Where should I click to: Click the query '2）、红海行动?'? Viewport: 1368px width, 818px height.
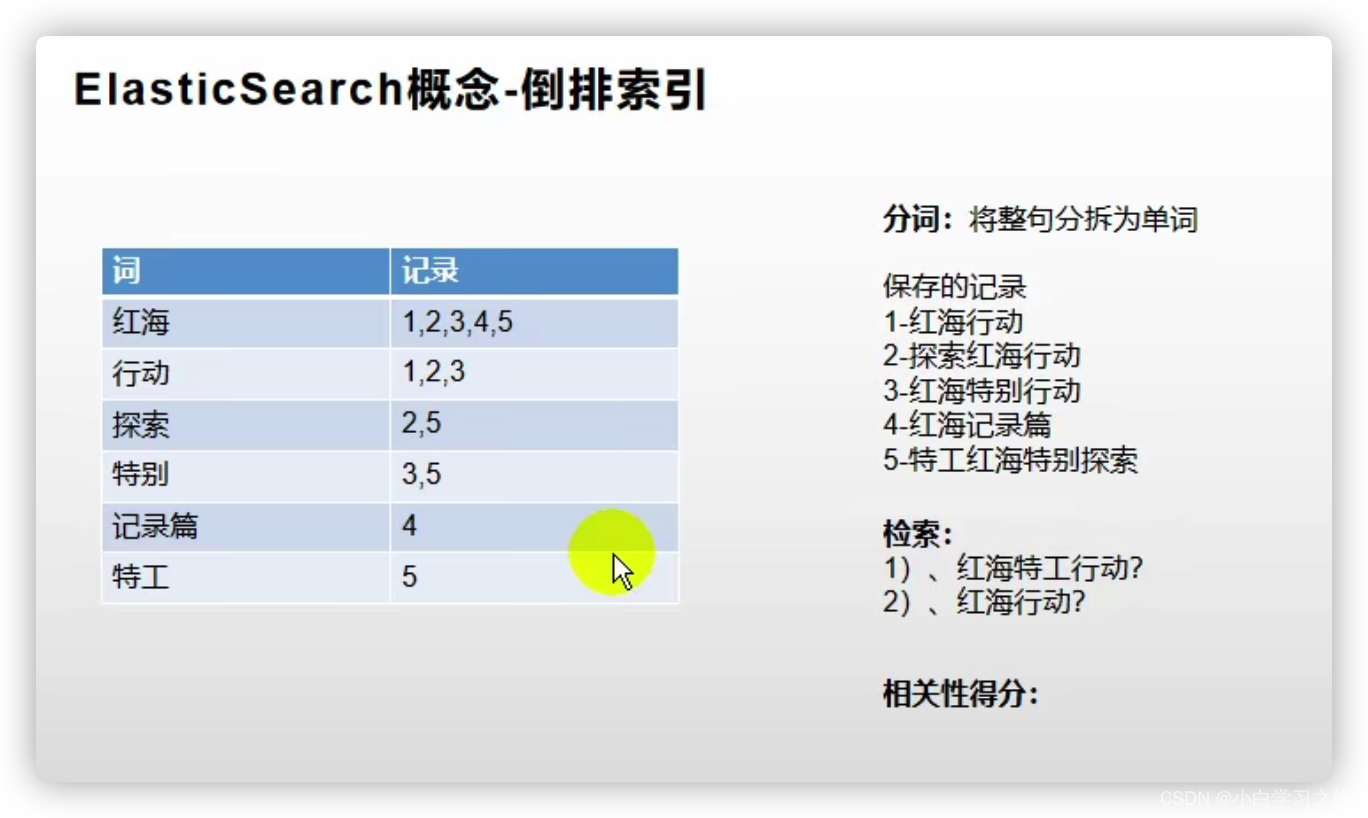[984, 603]
